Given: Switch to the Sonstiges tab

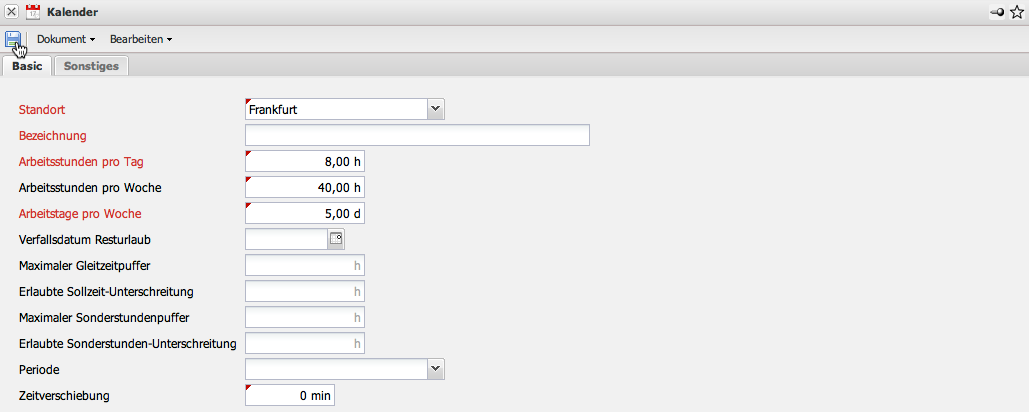Looking at the screenshot, I should point(91,66).
